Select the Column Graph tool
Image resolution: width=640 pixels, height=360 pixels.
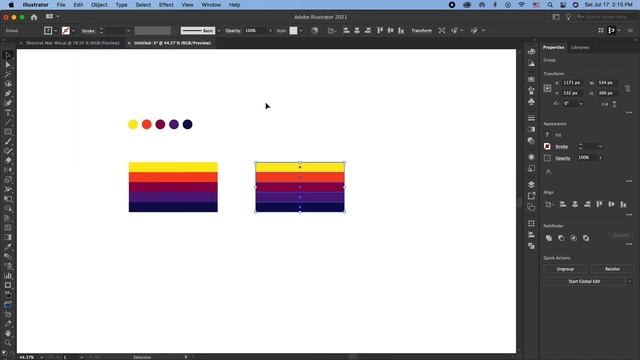tap(8, 276)
